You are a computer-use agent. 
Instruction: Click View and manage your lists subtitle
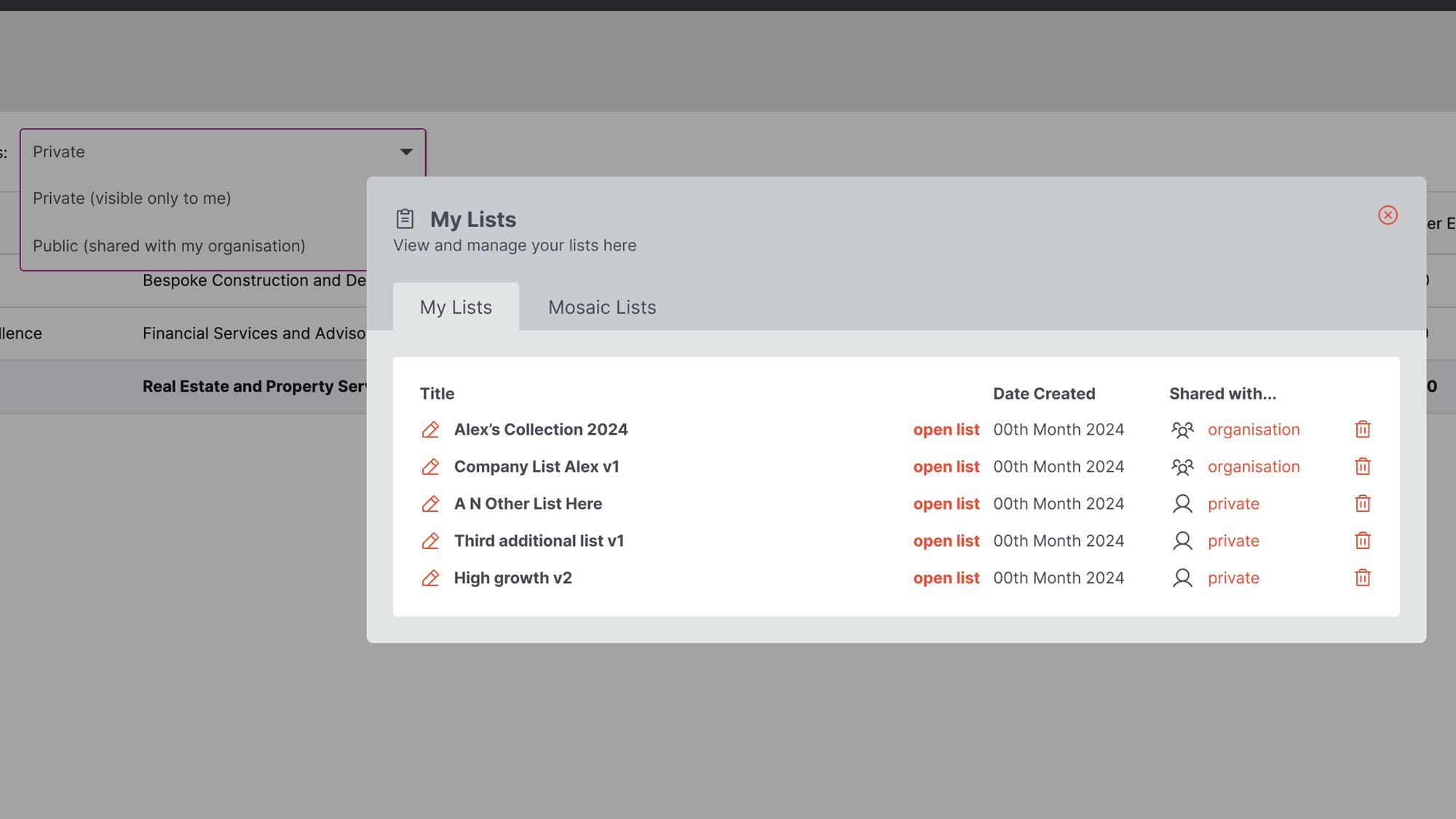pos(515,245)
